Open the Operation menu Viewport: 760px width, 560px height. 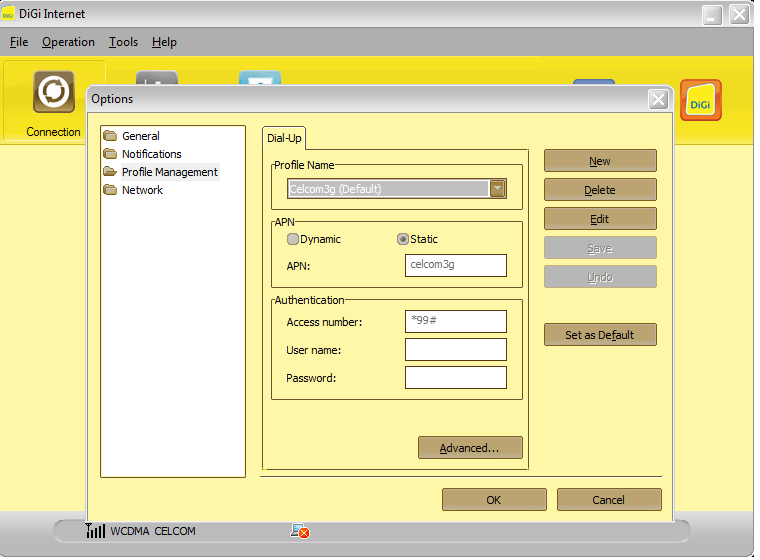[x=68, y=42]
